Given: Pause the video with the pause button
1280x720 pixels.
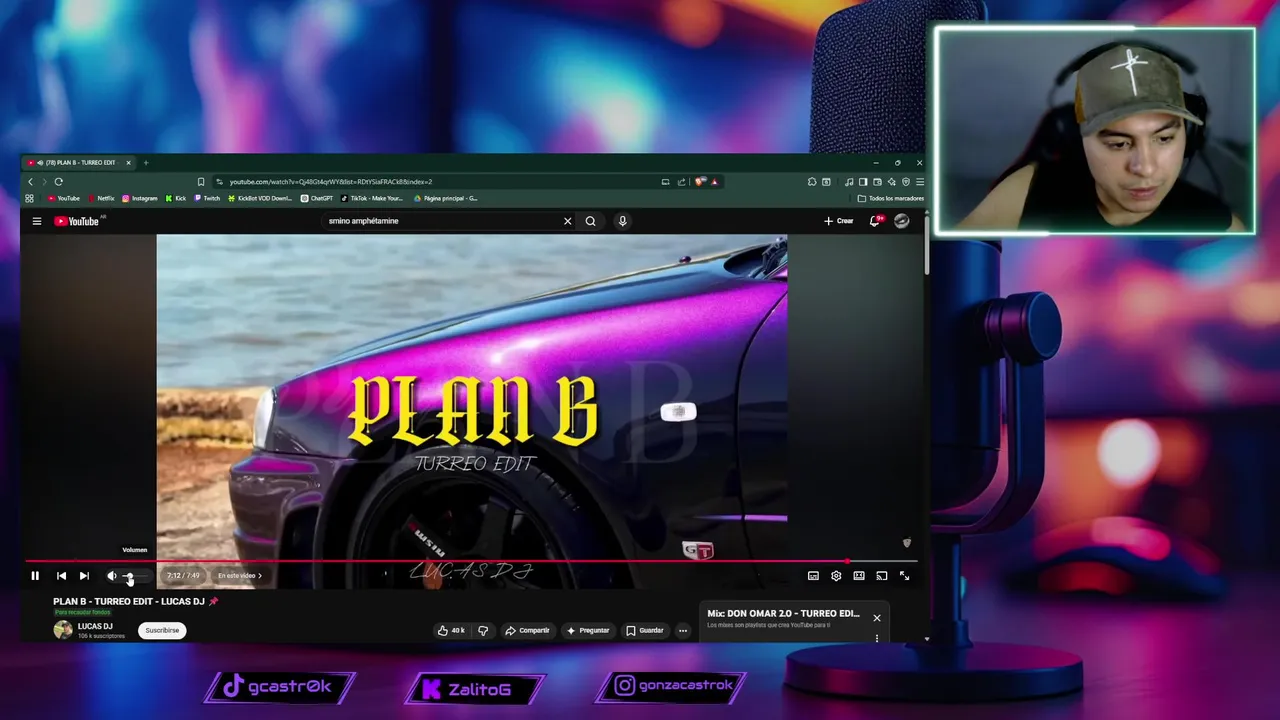Looking at the screenshot, I should point(35,576).
